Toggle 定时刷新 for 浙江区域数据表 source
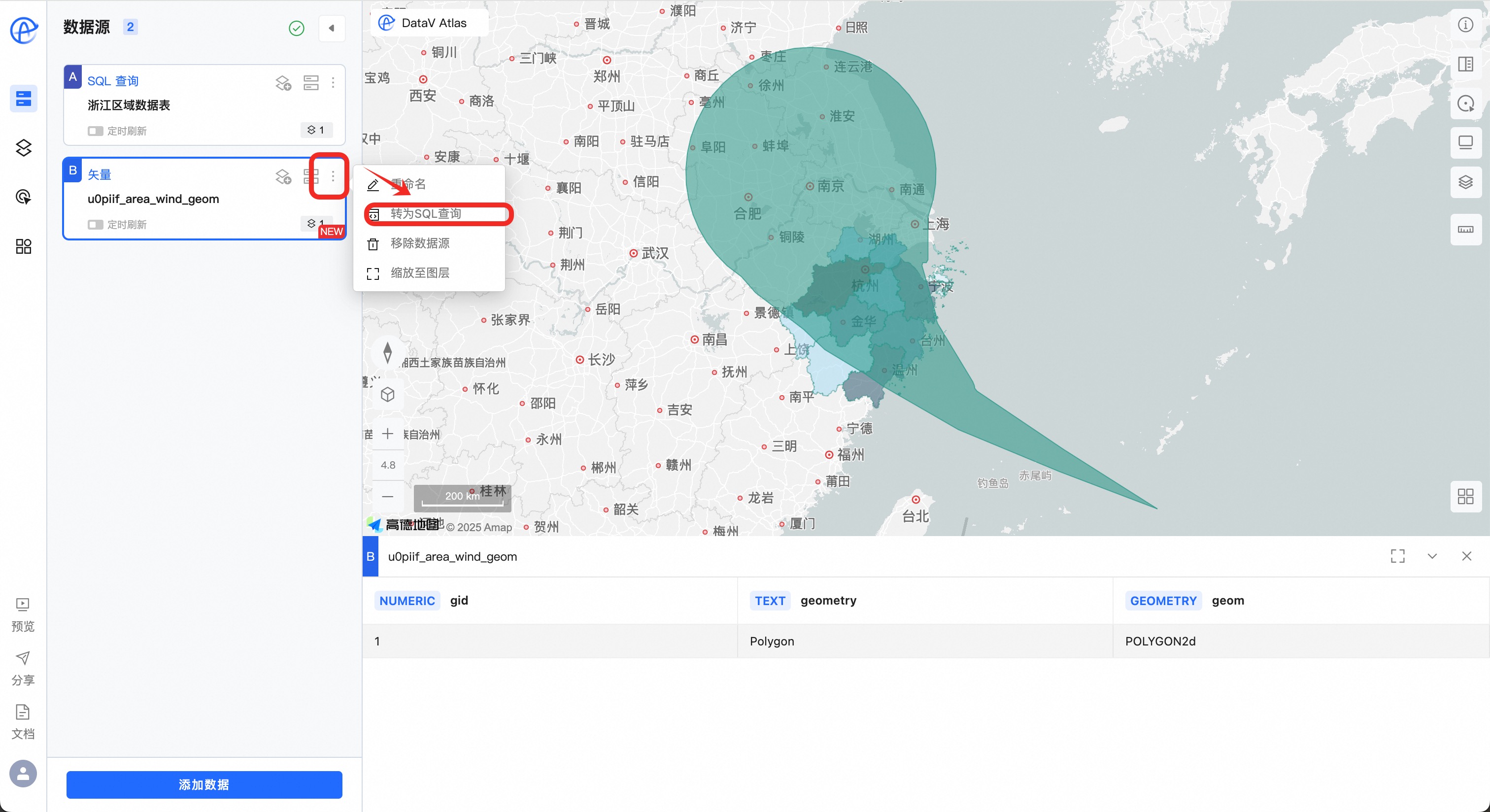This screenshot has width=1490, height=812. (x=96, y=131)
